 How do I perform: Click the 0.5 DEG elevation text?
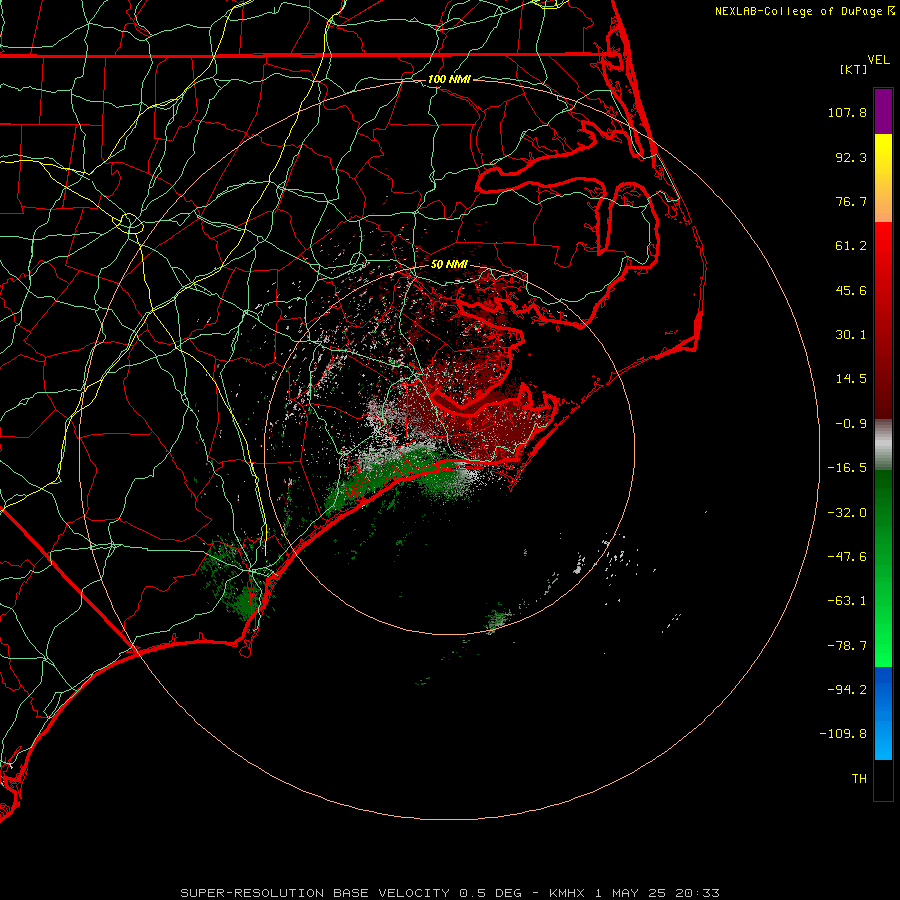tap(490, 893)
